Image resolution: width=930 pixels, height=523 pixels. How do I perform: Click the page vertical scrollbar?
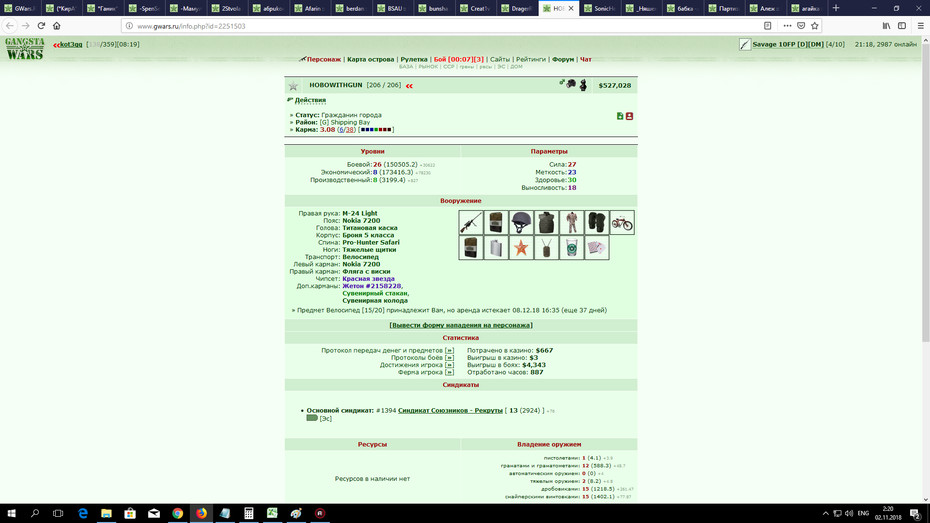pos(925,193)
